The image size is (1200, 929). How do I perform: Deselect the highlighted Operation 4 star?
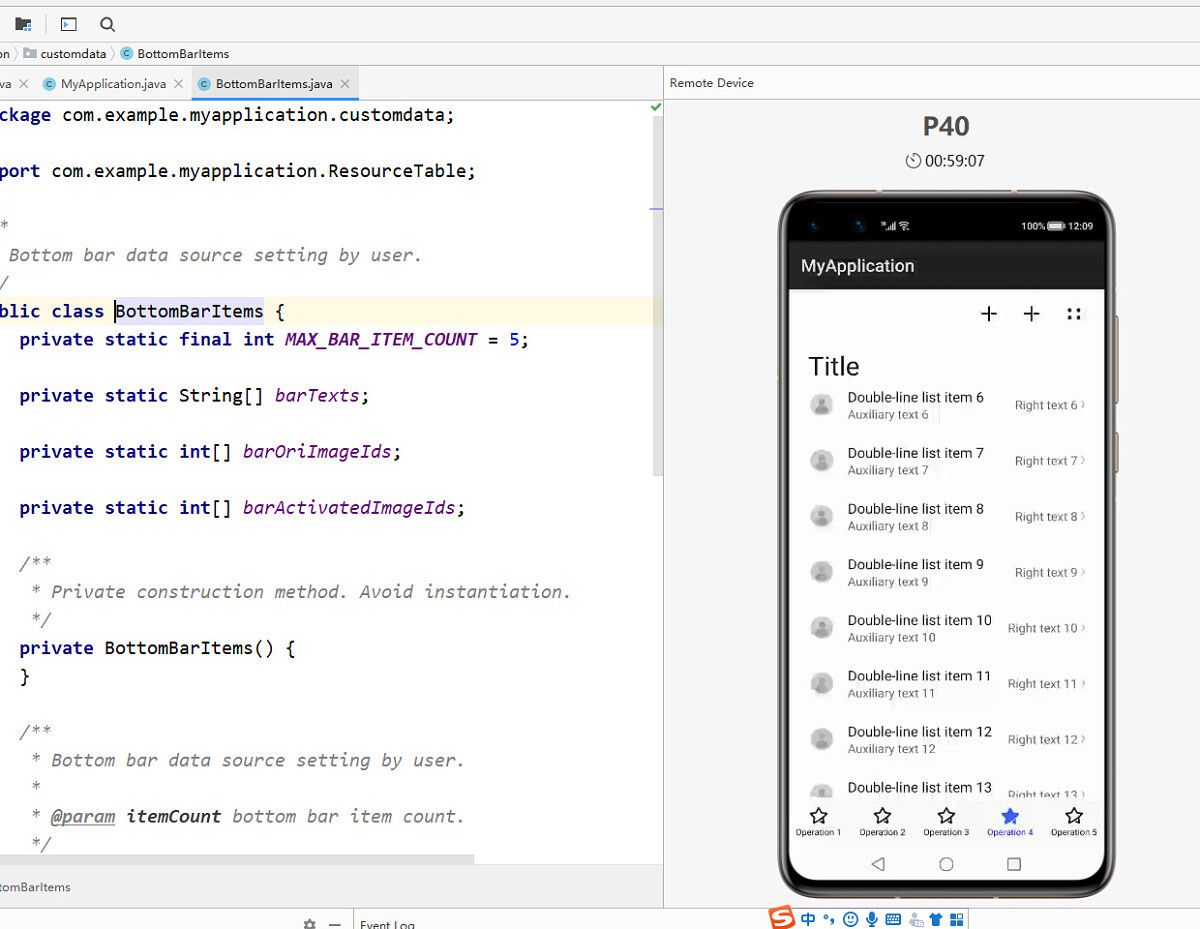1010,817
